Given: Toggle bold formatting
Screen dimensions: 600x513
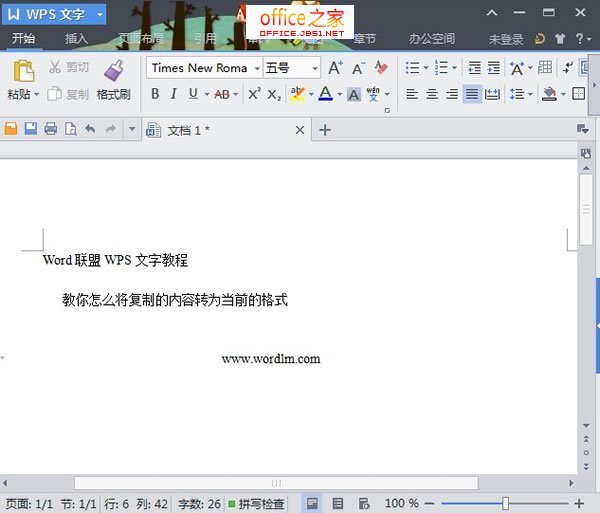Looking at the screenshot, I should click(155, 94).
